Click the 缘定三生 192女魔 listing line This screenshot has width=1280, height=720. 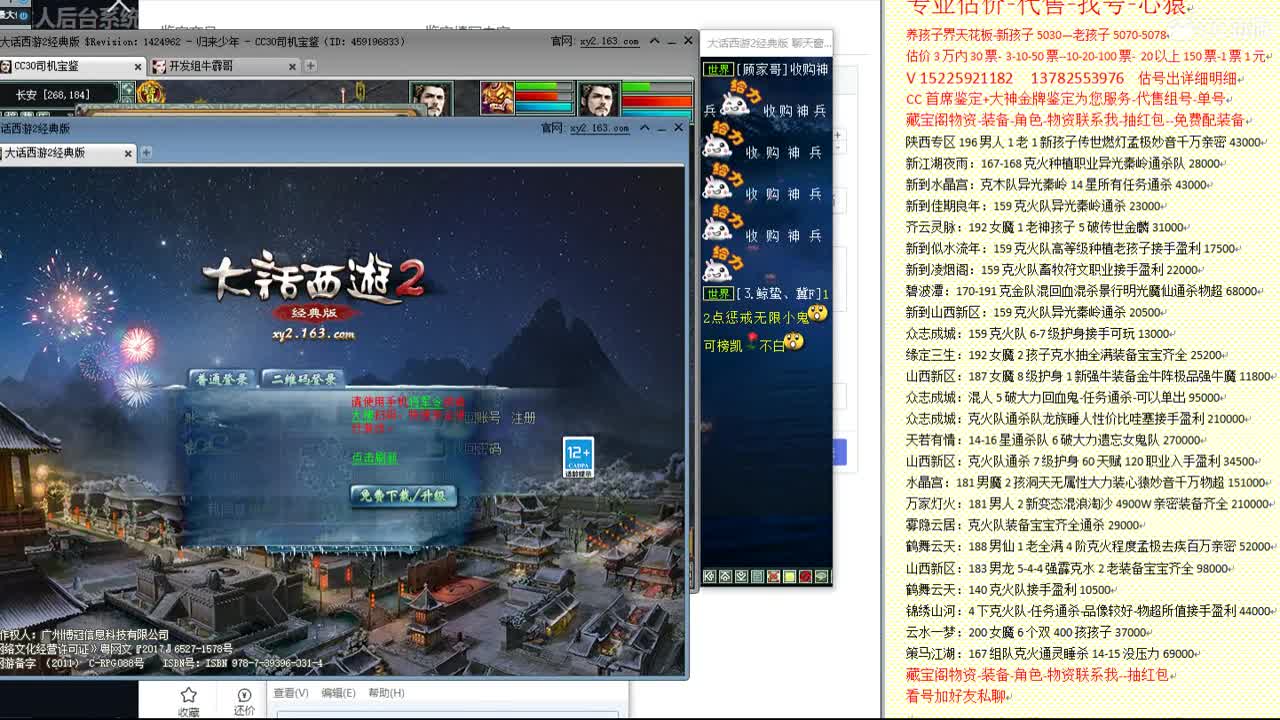click(1064, 355)
